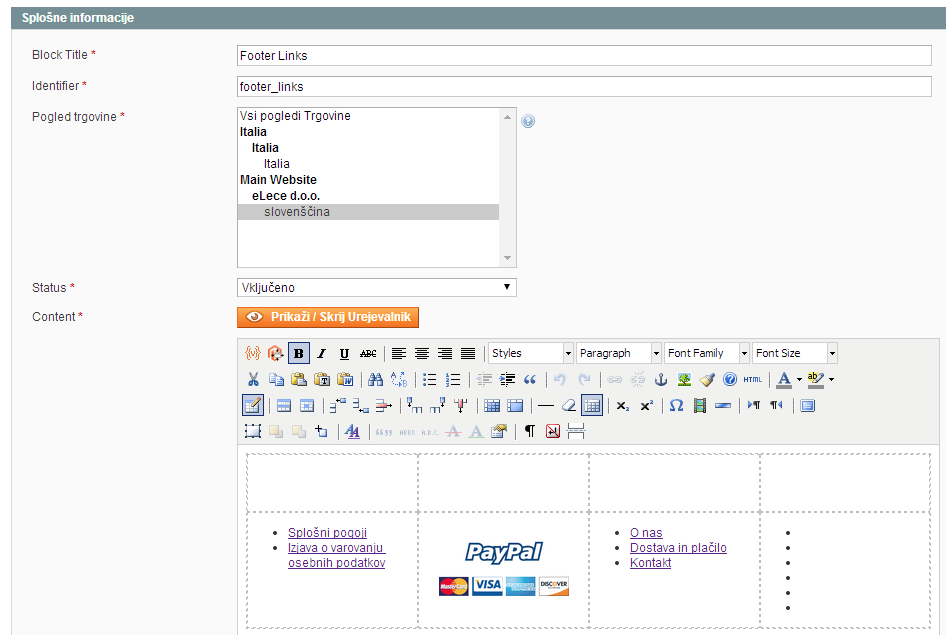The height and width of the screenshot is (635, 946).
Task: Click the Remove Formatting eraser icon
Action: click(568, 405)
